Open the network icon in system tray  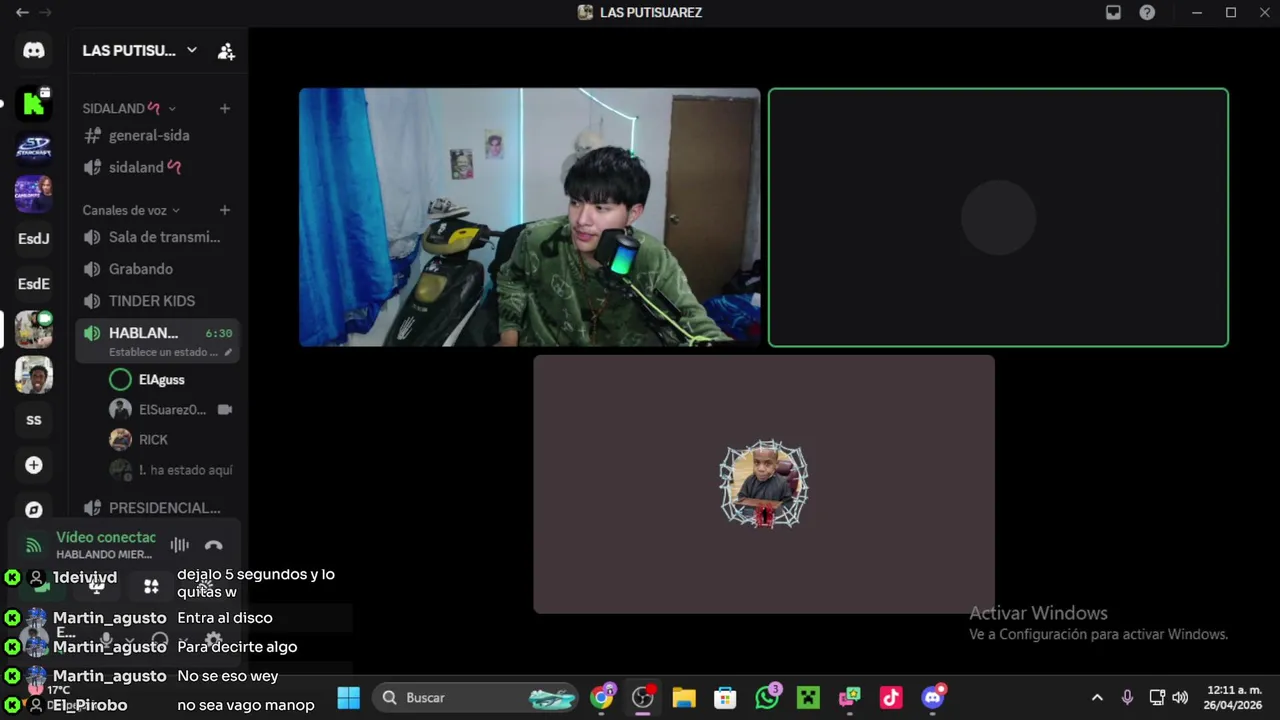click(1157, 697)
